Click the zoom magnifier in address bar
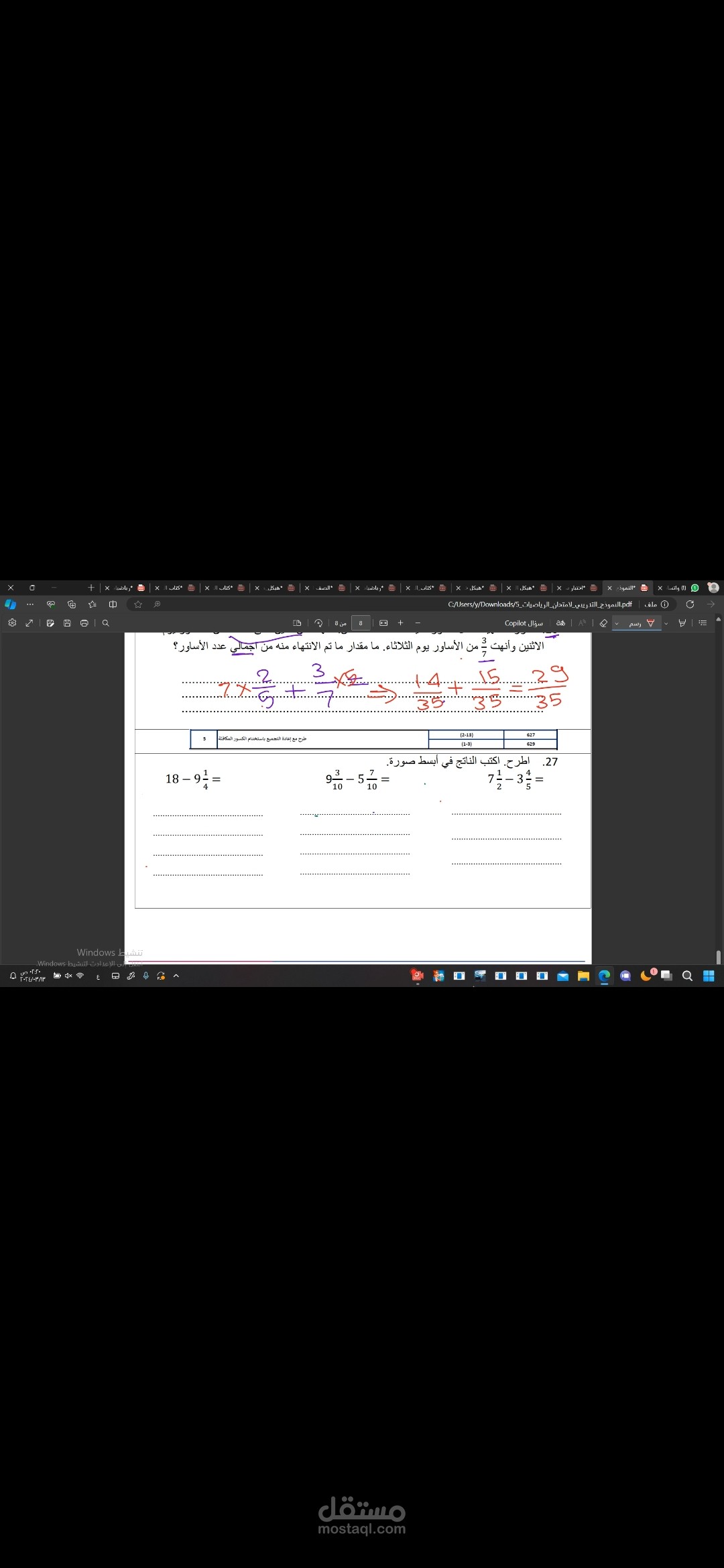 coord(157,604)
